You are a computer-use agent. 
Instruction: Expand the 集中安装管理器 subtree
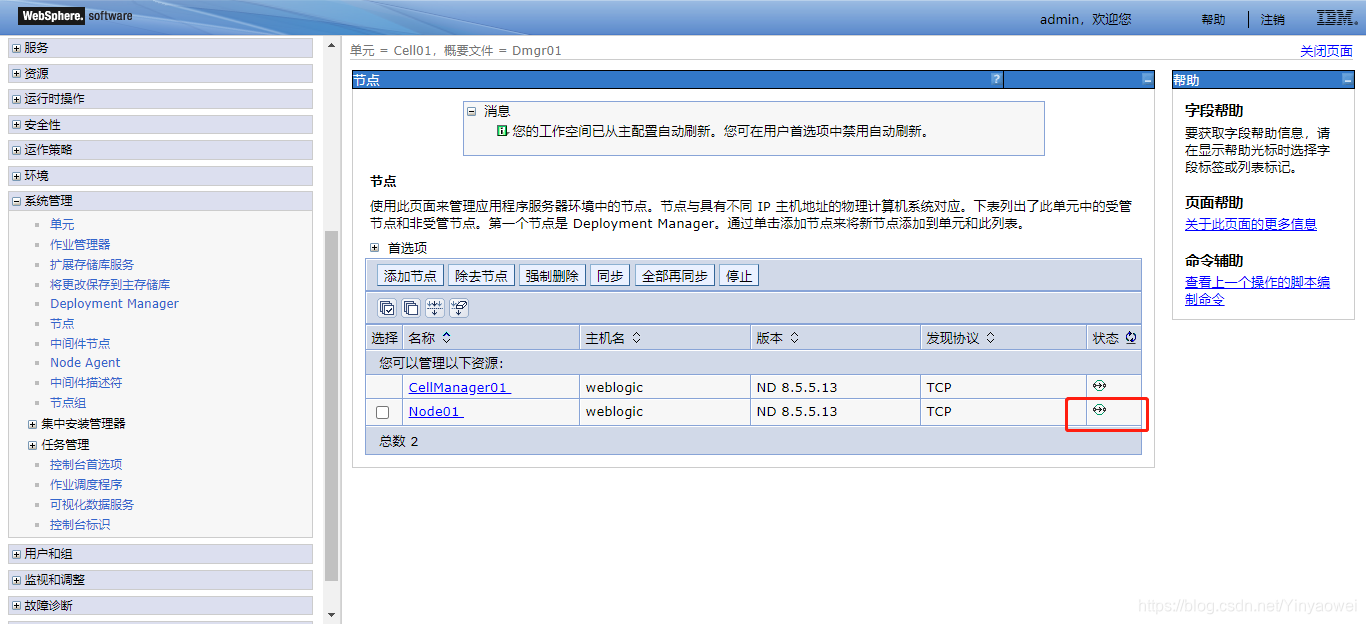33,424
